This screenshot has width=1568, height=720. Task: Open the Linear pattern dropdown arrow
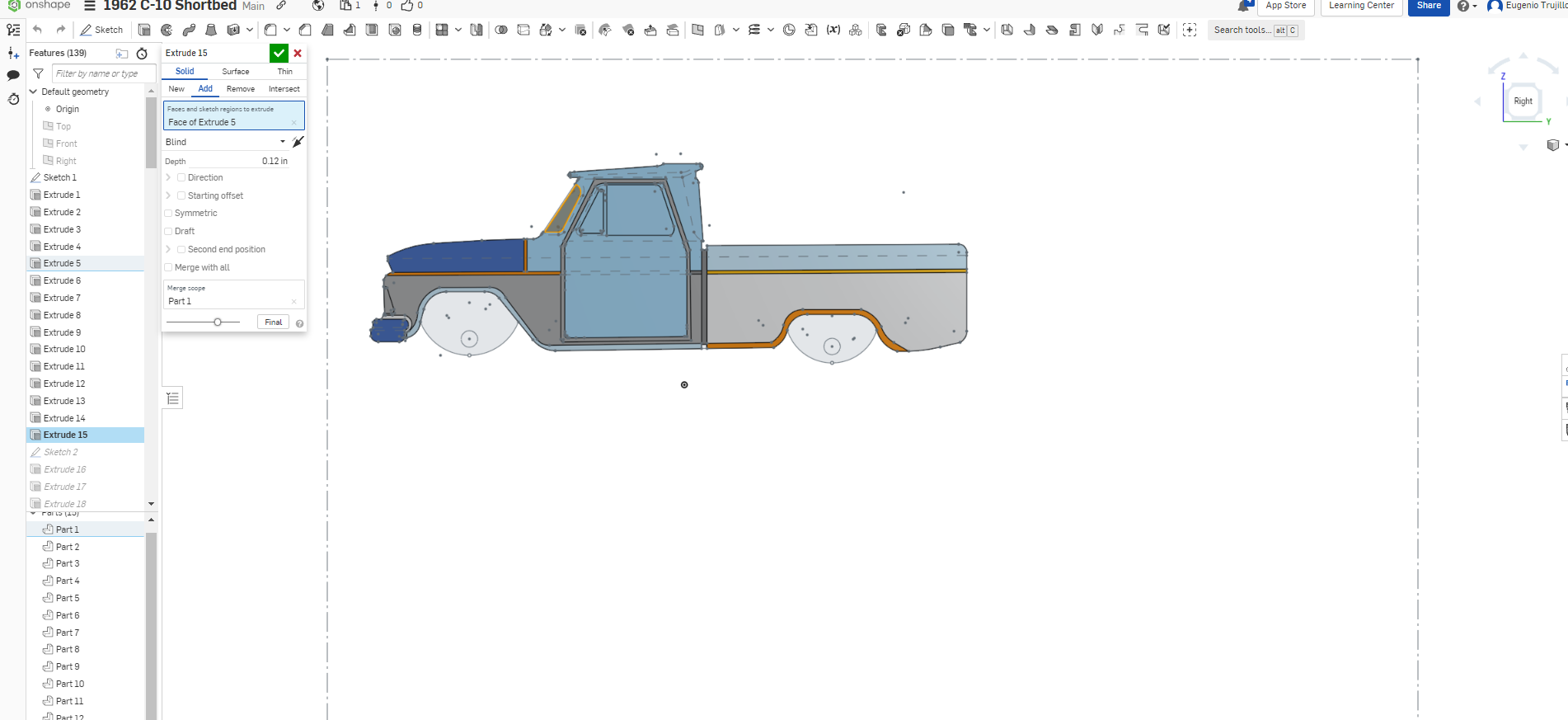point(458,30)
